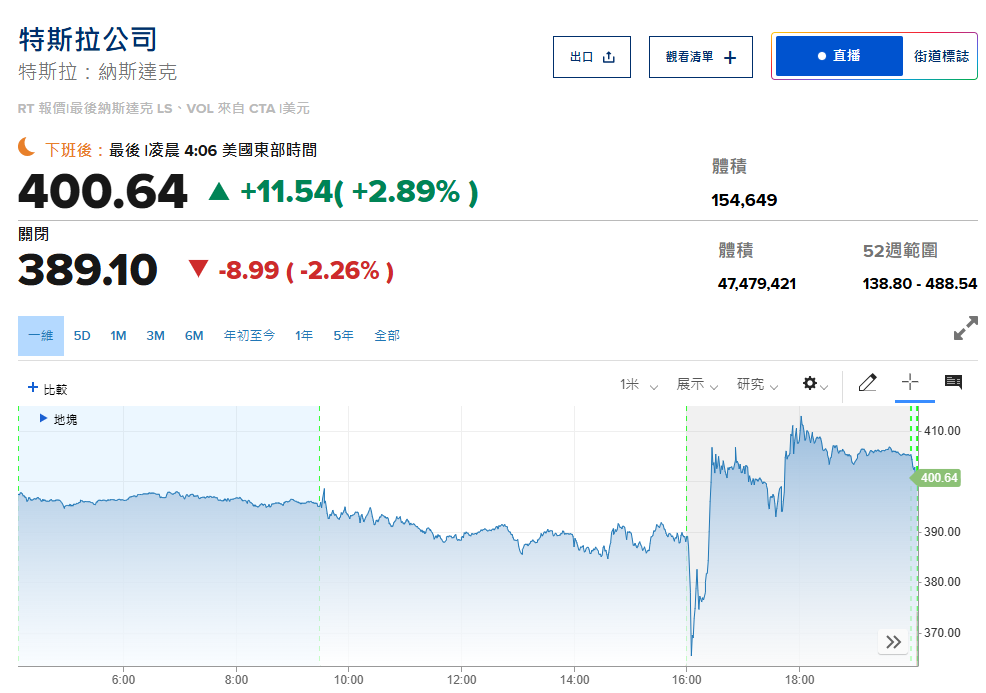Click the 直播 live button

coord(839,56)
